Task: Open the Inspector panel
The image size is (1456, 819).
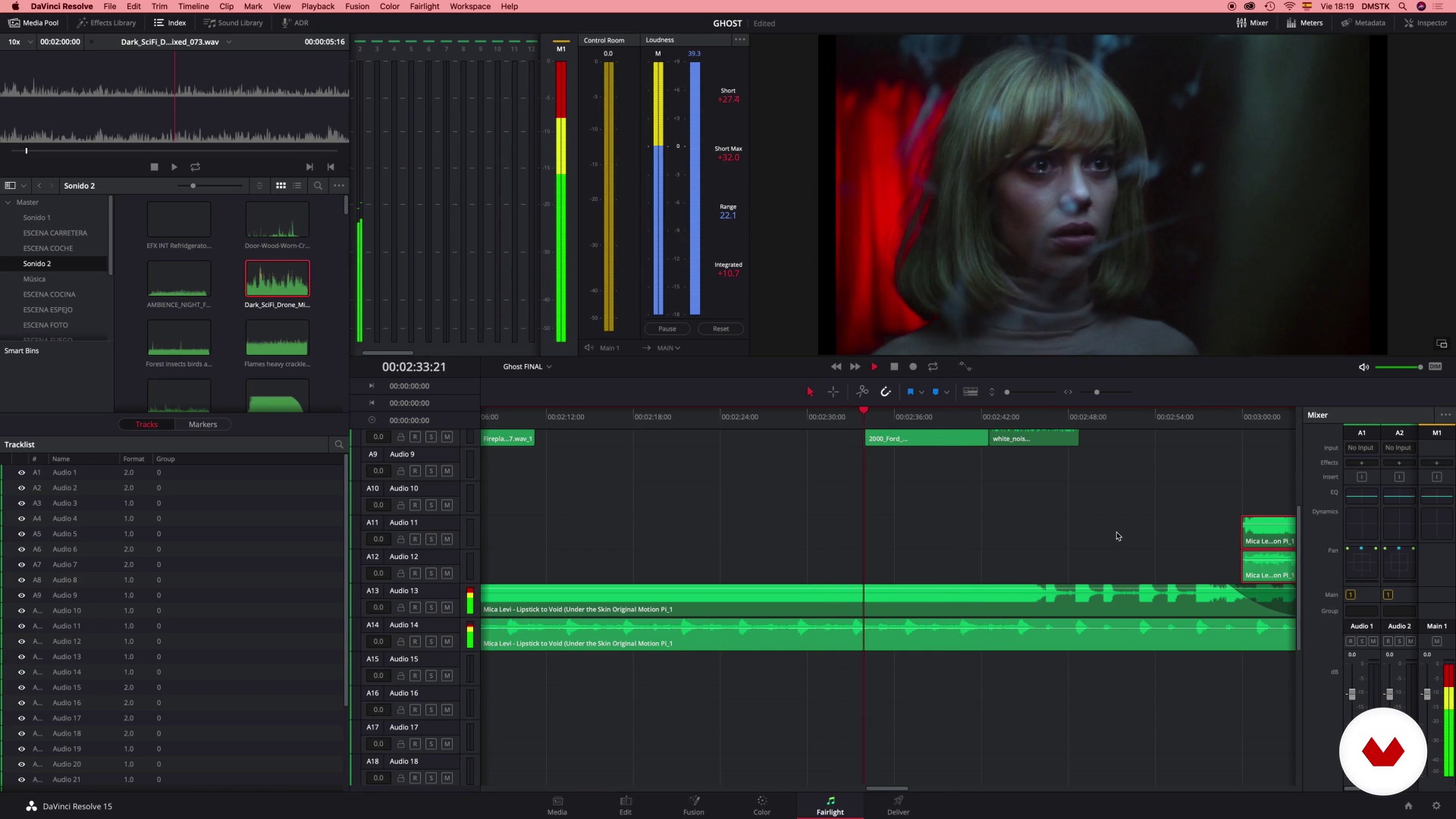Action: tap(1426, 23)
